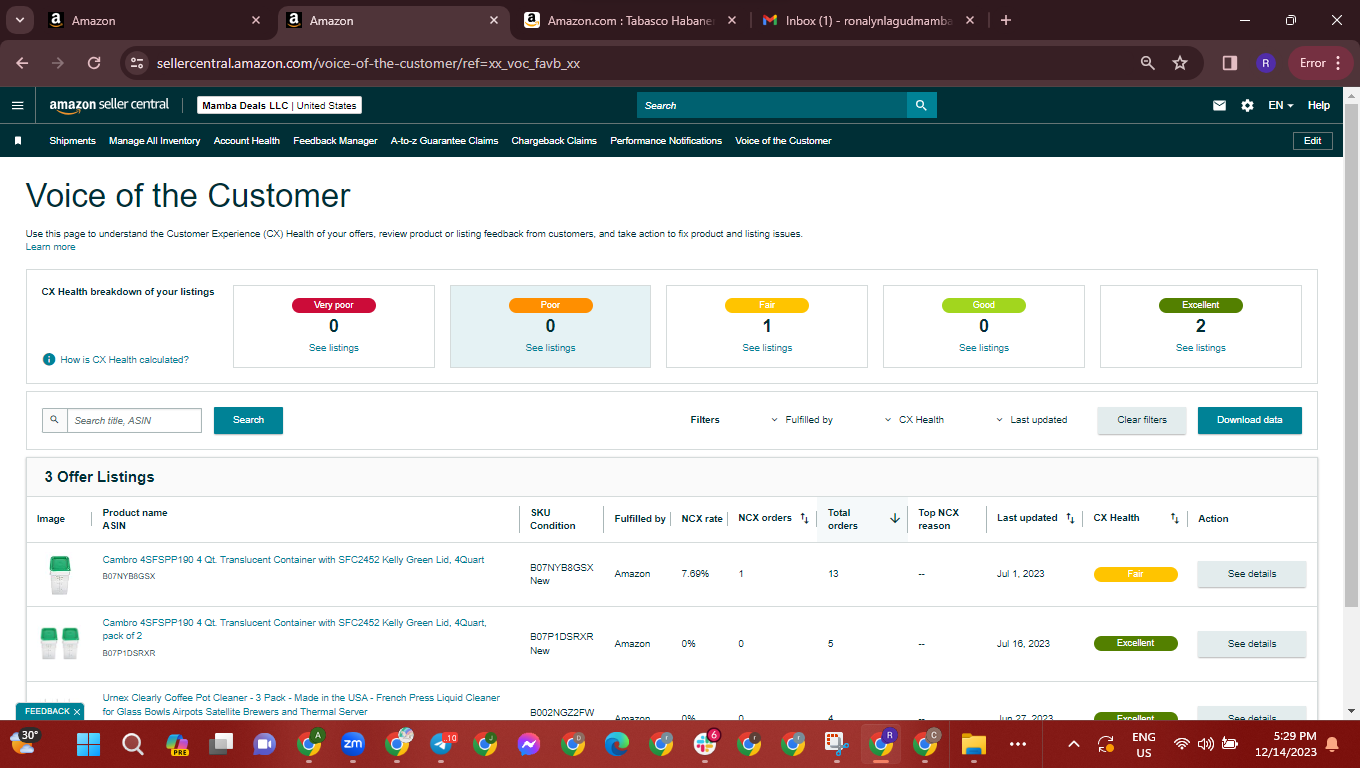Open the Mamba Deals LLC account switcher
The width and height of the screenshot is (1360, 768).
(x=279, y=105)
